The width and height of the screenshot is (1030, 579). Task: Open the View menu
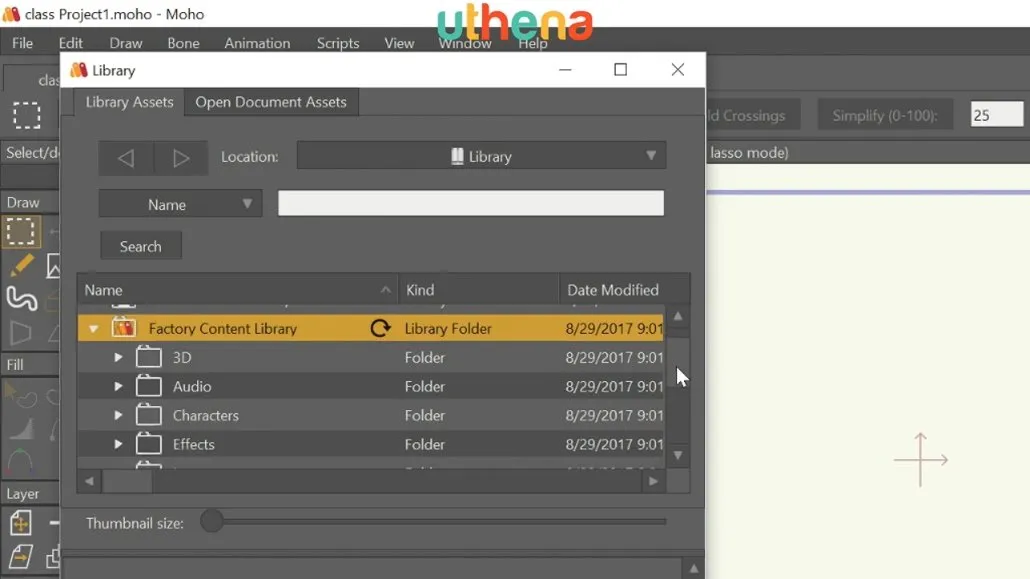399,43
